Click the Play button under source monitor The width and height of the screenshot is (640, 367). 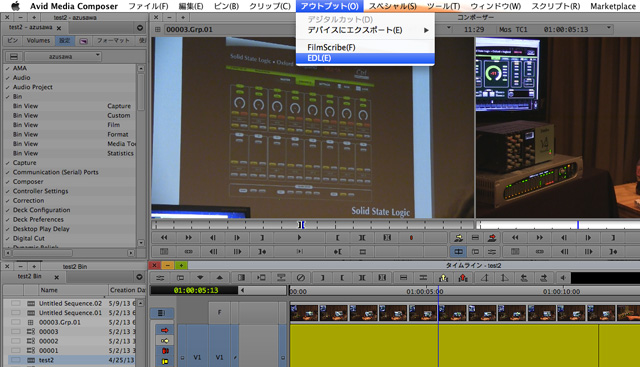click(299, 238)
